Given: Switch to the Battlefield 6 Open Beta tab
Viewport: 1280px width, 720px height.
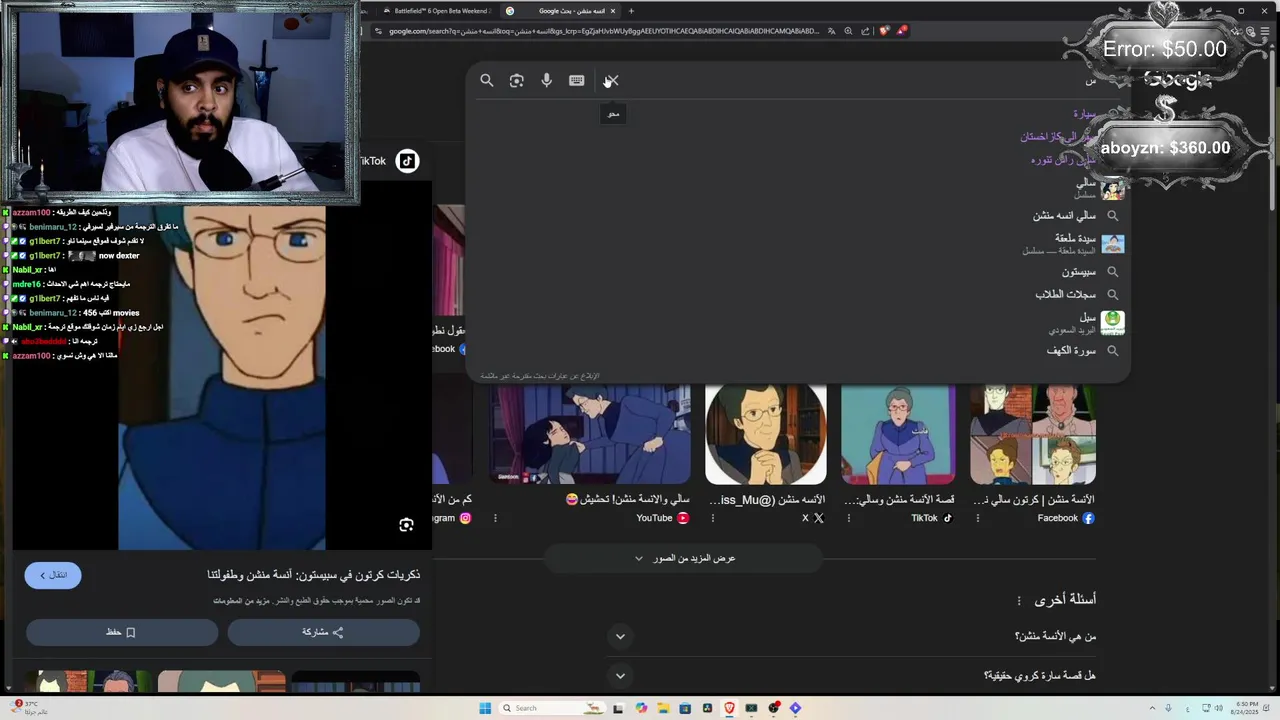Looking at the screenshot, I should [x=439, y=11].
